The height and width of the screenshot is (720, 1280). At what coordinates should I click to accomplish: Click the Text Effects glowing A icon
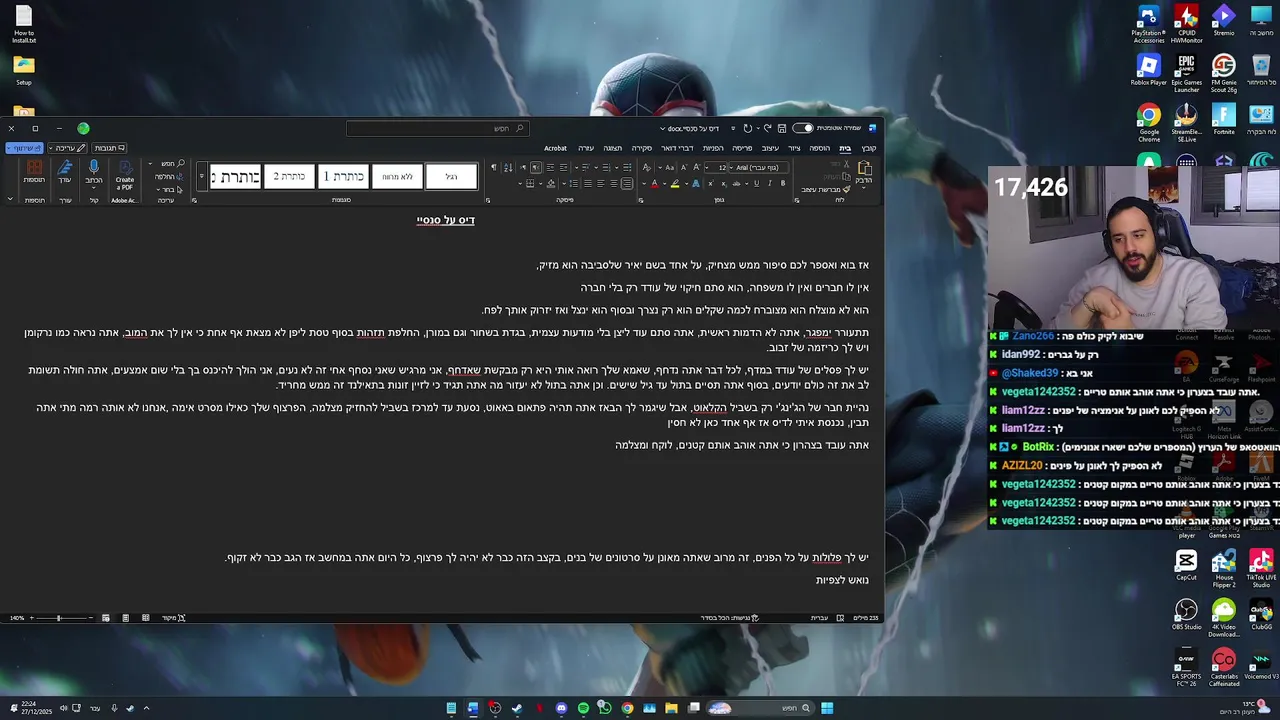pos(696,184)
